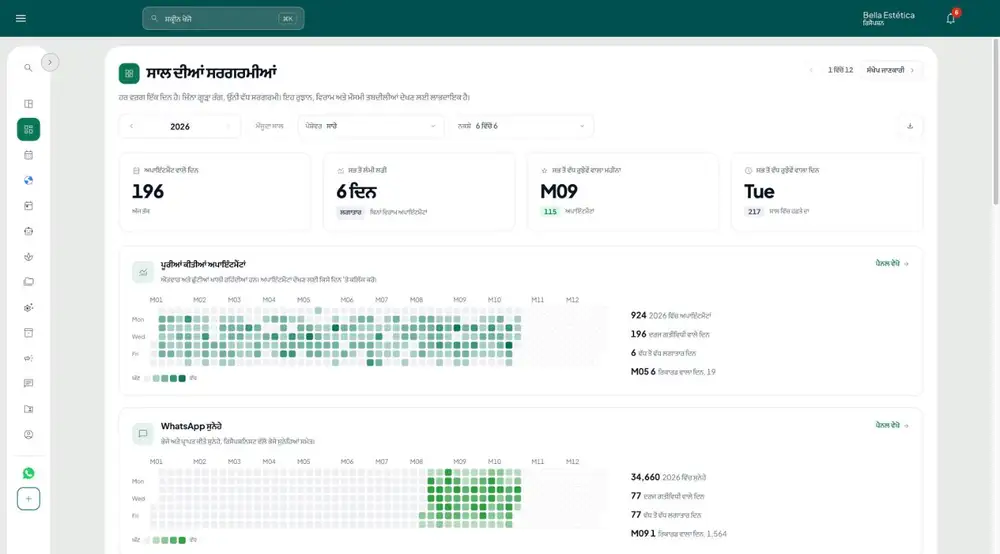Screen dimensions: 1000x554
Task: Go to the previous year before 2026
Action: (x=131, y=126)
